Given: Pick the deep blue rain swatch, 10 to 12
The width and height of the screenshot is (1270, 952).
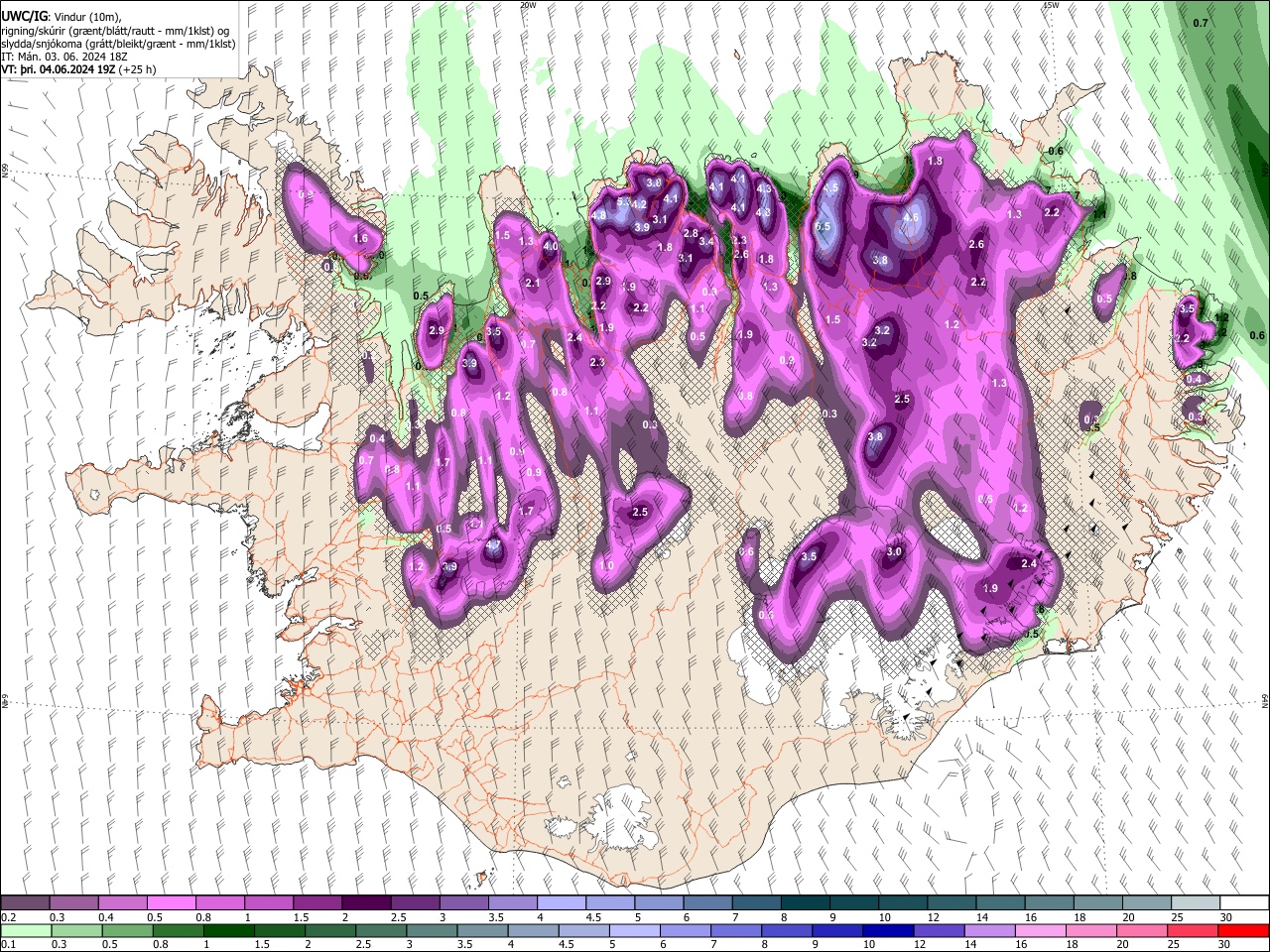Looking at the screenshot, I should coord(889,930).
